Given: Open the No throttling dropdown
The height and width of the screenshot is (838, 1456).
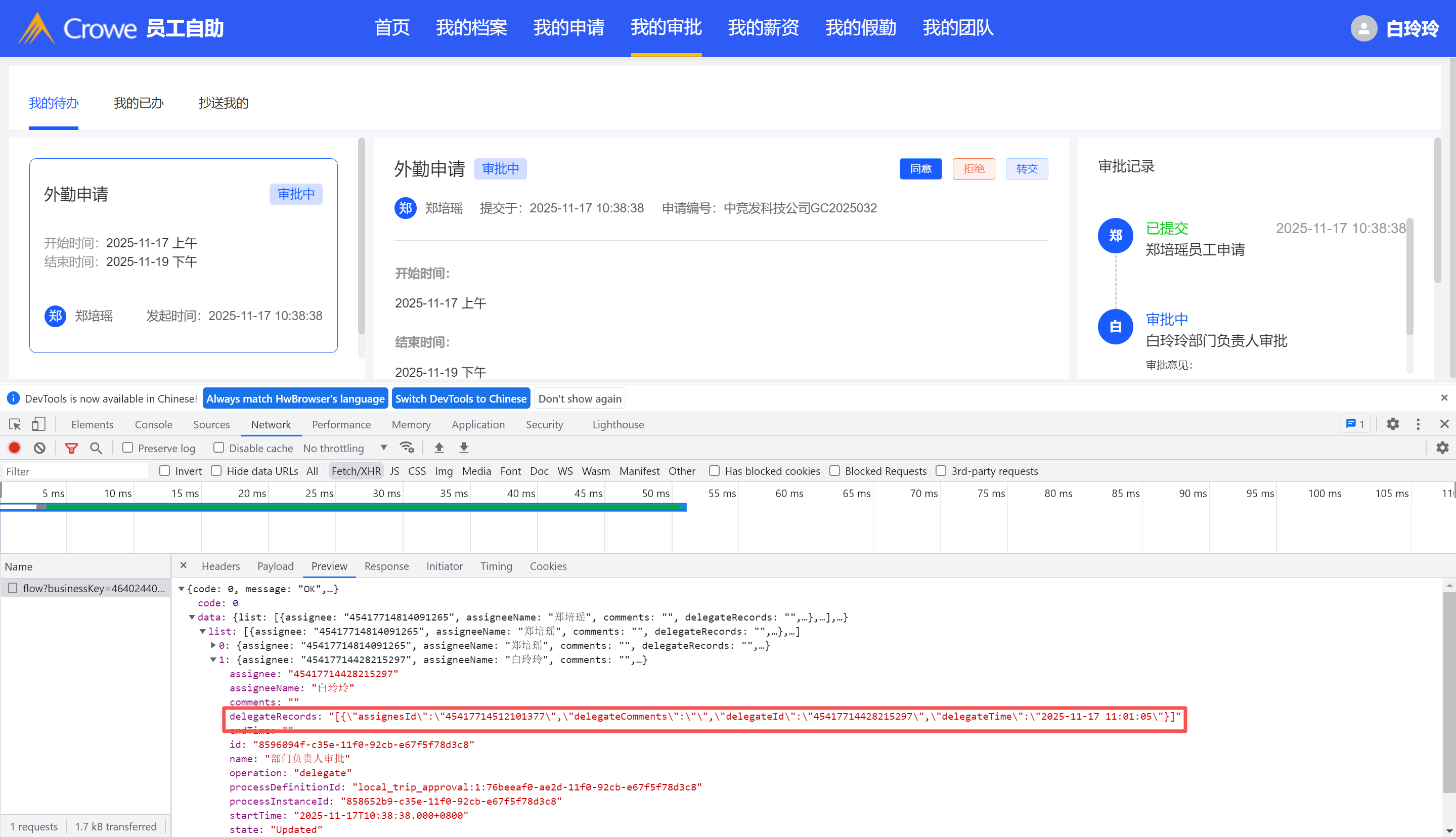Looking at the screenshot, I should coord(345,448).
